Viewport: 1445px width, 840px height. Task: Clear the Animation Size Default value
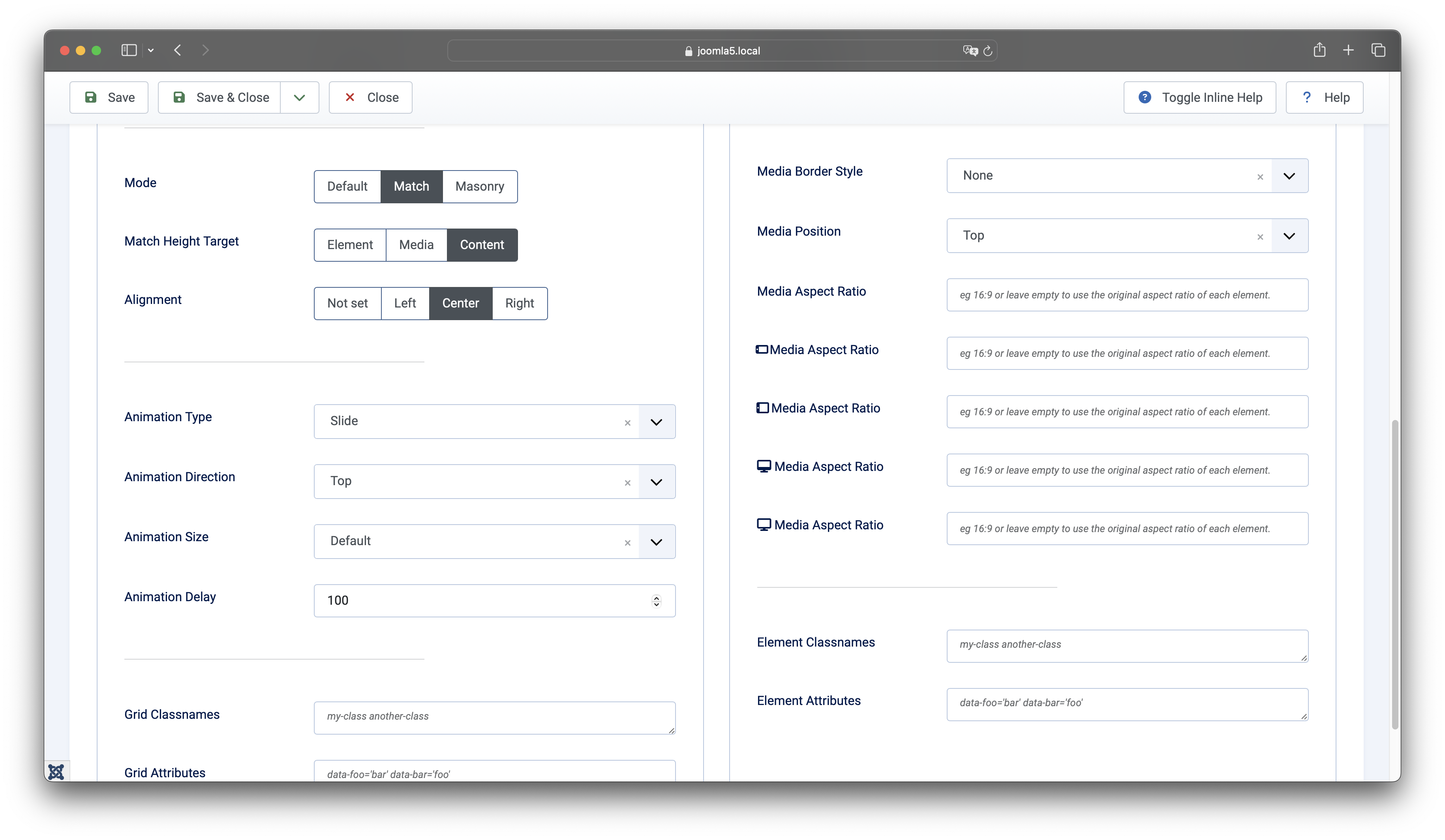(627, 542)
